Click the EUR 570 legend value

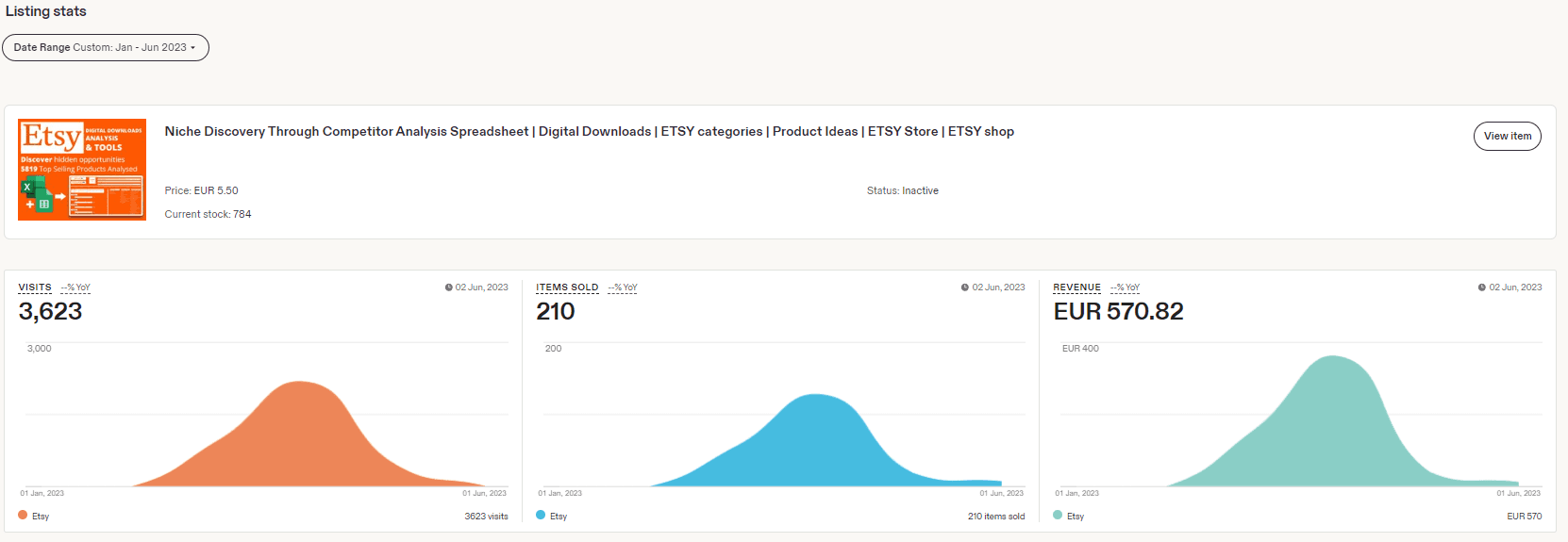[x=1524, y=517]
